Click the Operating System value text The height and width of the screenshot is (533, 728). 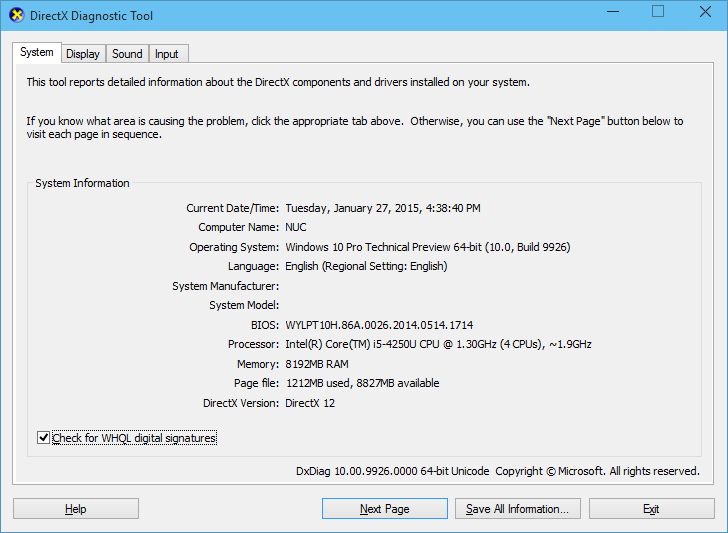tap(427, 247)
